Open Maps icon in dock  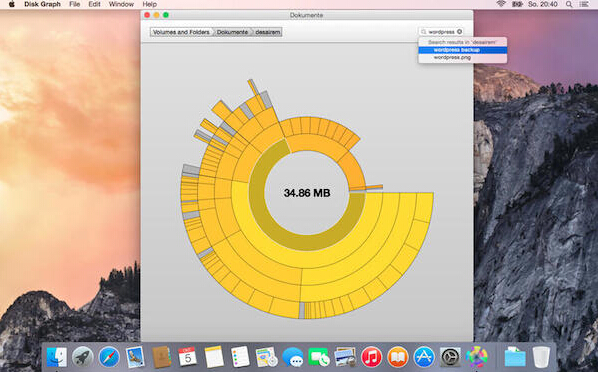point(266,358)
